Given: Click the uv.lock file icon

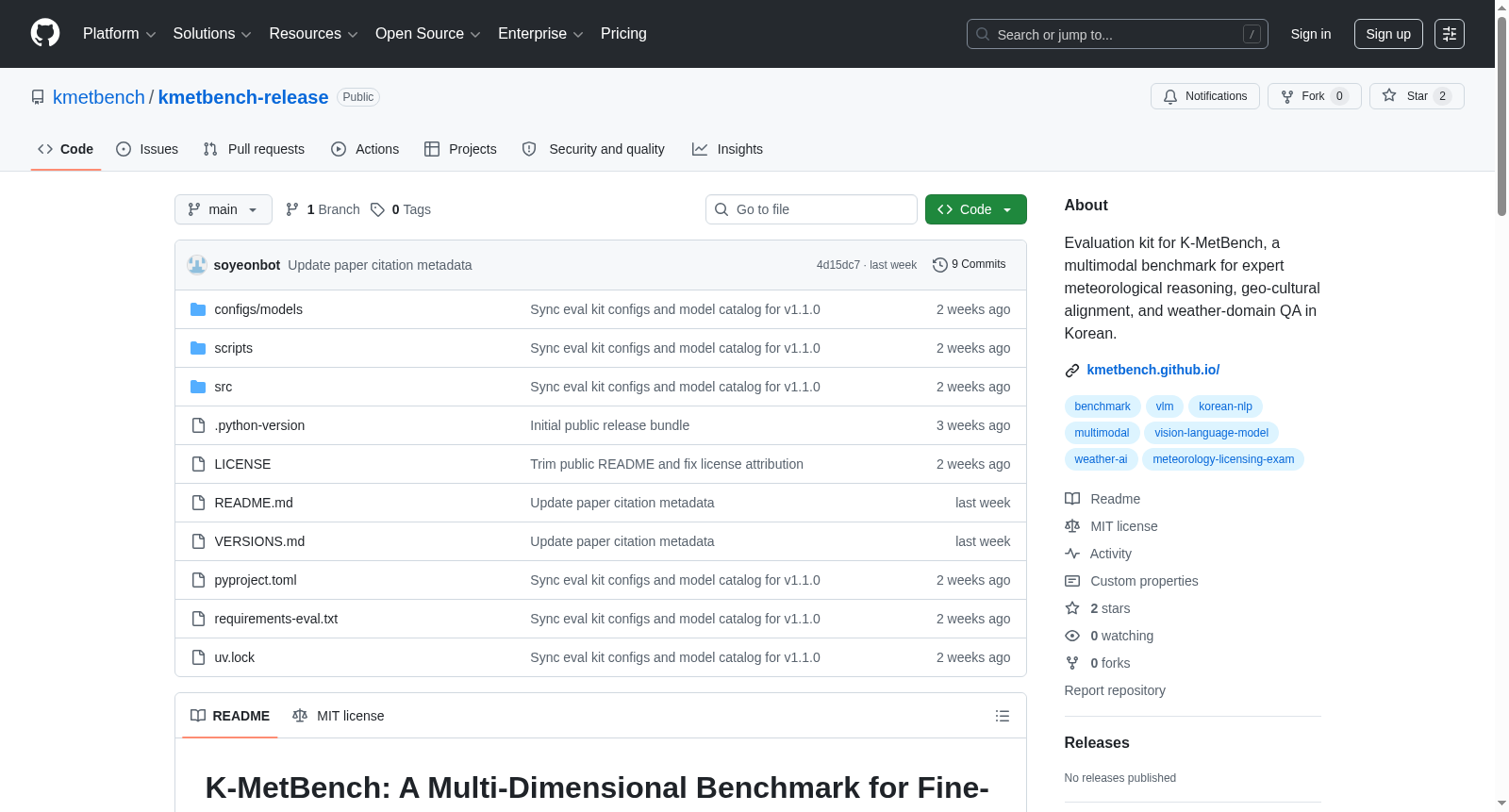Looking at the screenshot, I should [198, 657].
